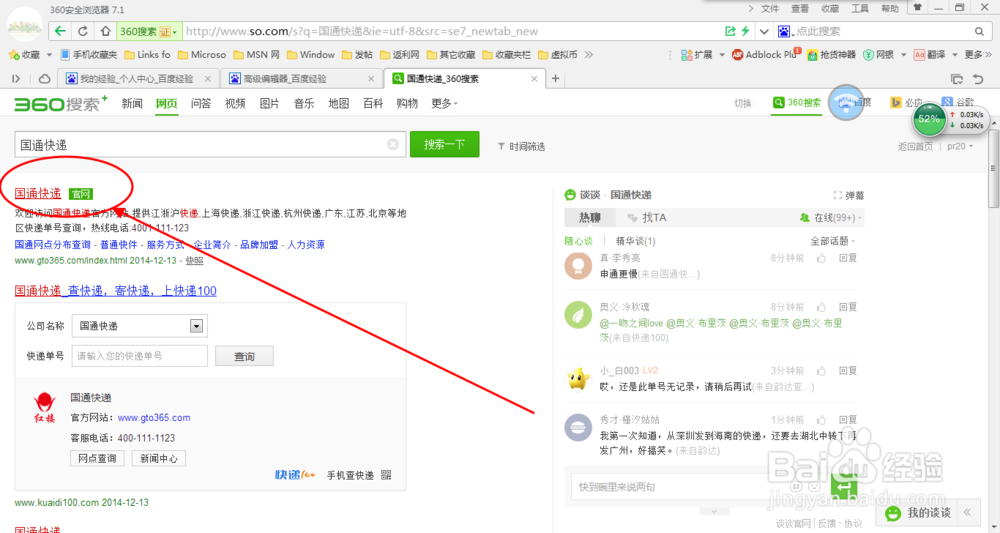The image size is (1000, 533).
Task: Open the 快照 cached page link
Action: click(x=195, y=261)
